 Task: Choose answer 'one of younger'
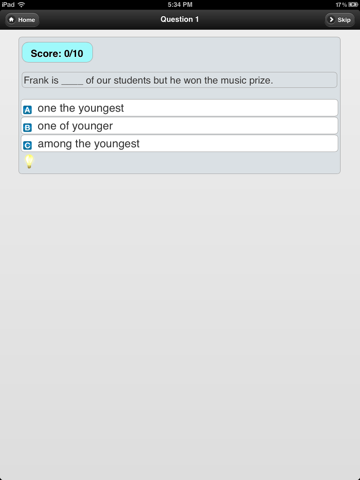pyautogui.click(x=180, y=126)
